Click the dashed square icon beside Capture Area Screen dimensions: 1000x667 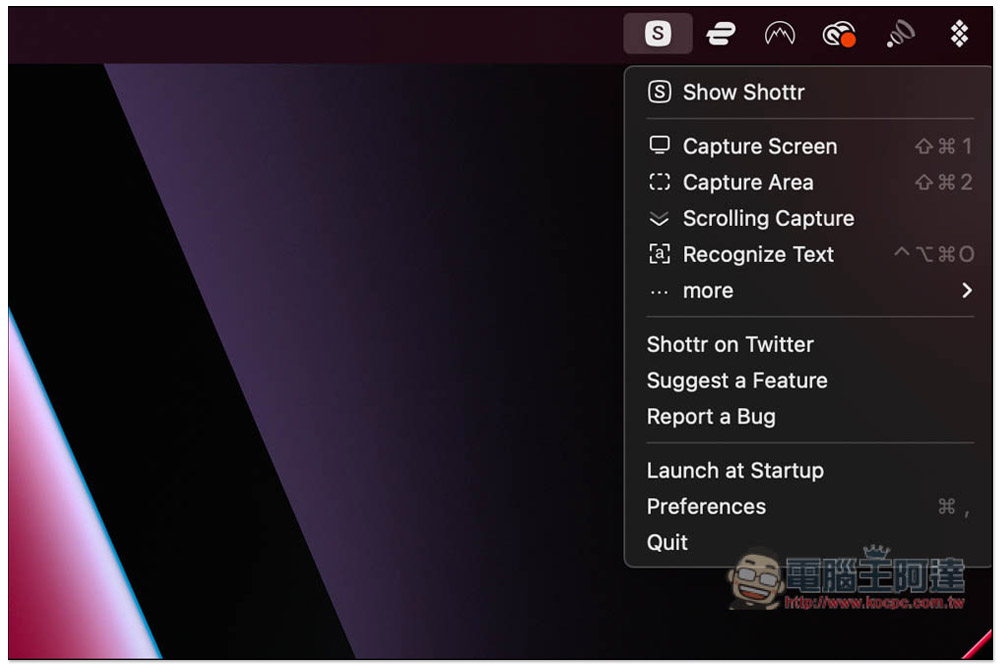click(x=659, y=182)
